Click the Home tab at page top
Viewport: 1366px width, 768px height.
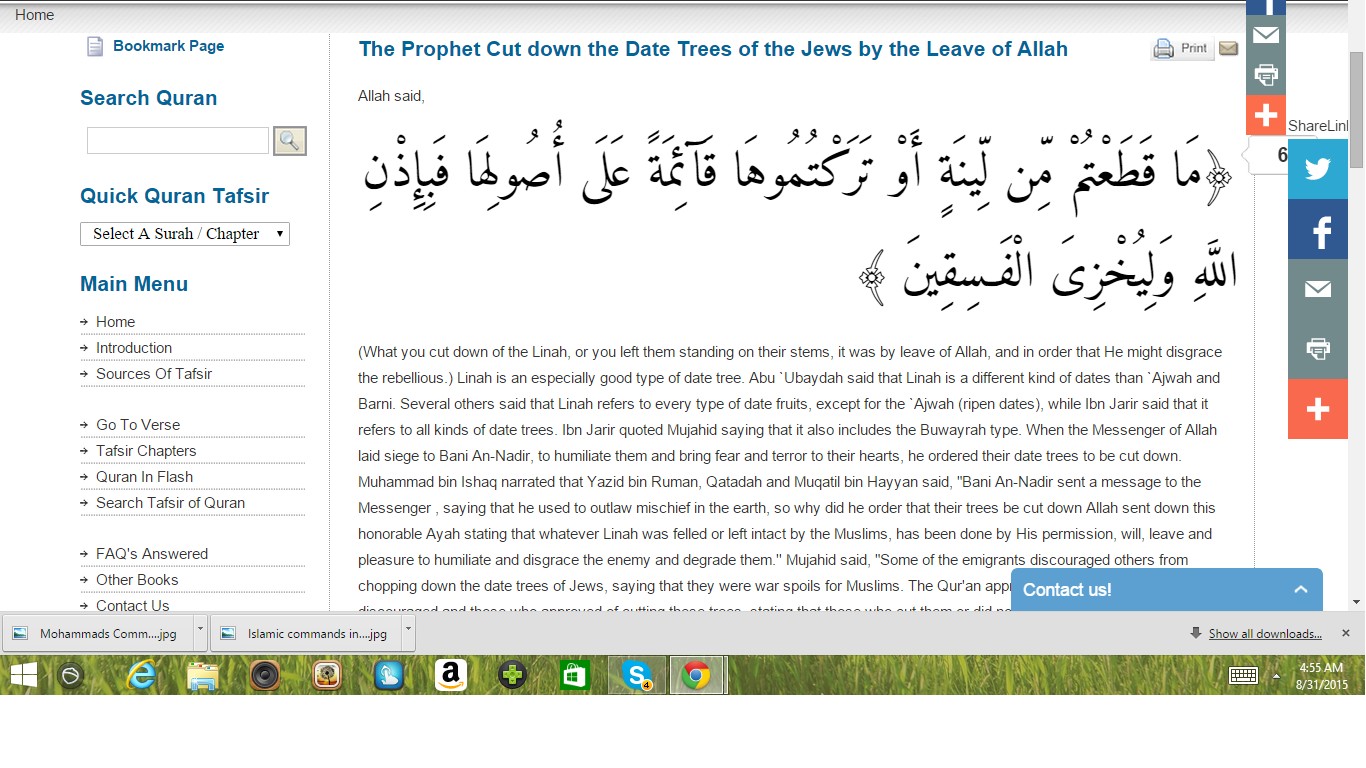coord(34,15)
